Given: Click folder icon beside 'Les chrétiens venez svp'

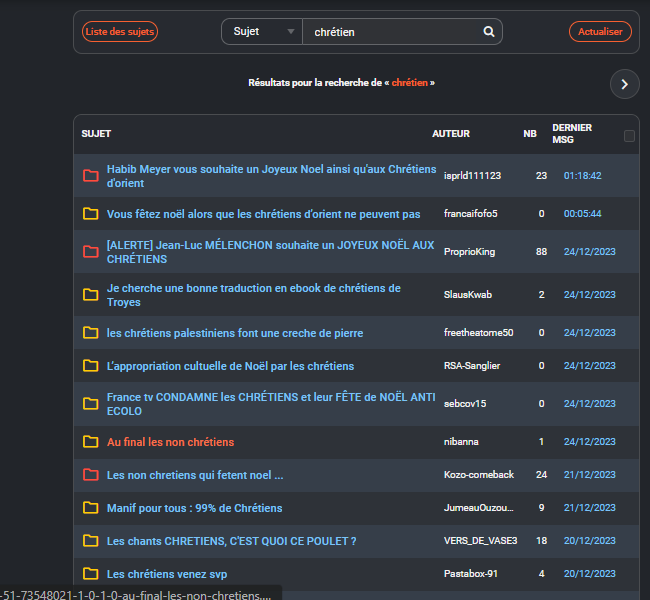Looking at the screenshot, I should pos(91,574).
